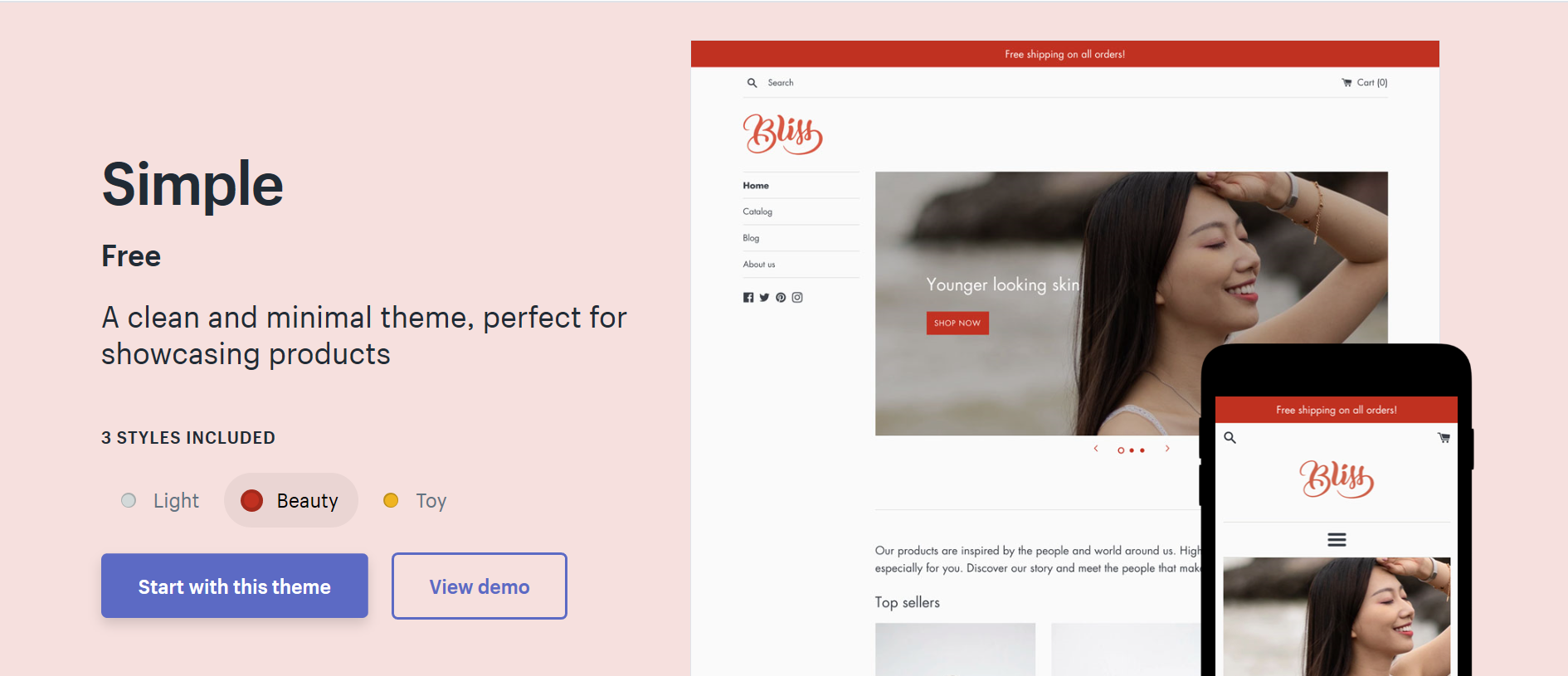Click the mobile preview search icon

(1230, 438)
